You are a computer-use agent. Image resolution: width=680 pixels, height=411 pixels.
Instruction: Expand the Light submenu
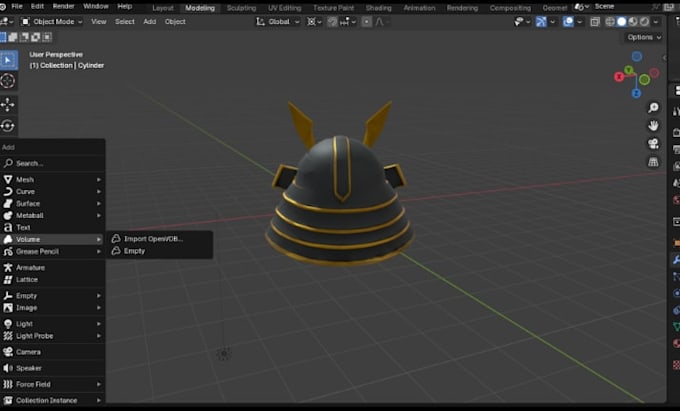click(52, 324)
